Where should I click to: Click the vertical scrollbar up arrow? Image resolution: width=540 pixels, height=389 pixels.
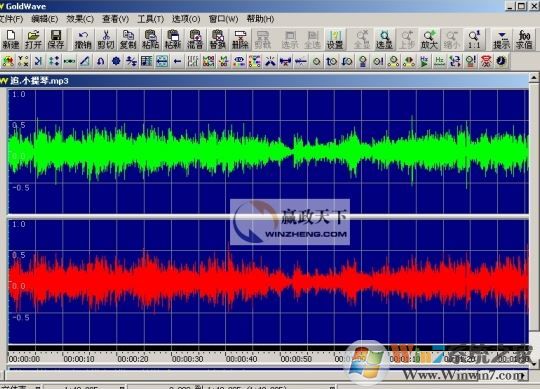[534, 78]
